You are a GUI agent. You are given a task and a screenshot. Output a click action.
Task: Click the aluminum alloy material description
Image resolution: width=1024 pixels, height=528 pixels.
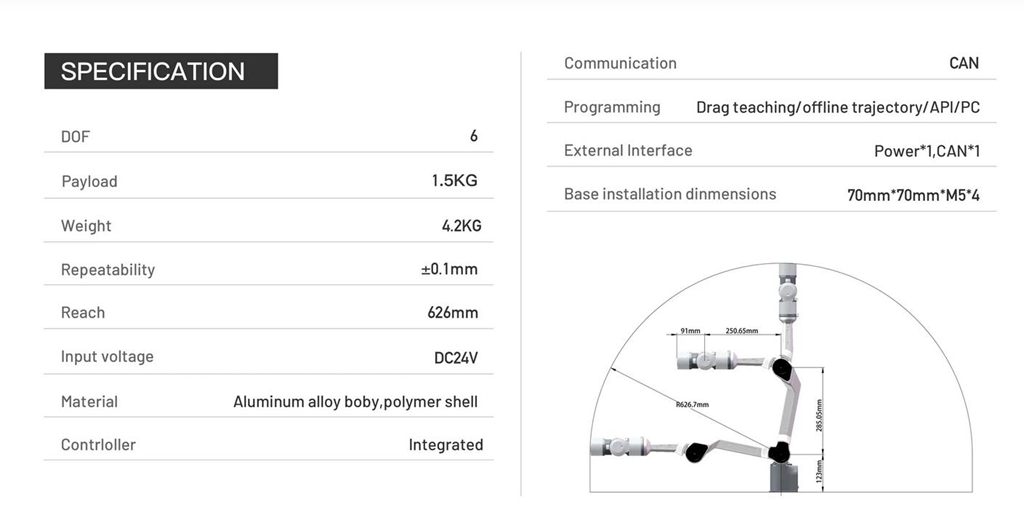click(x=355, y=402)
